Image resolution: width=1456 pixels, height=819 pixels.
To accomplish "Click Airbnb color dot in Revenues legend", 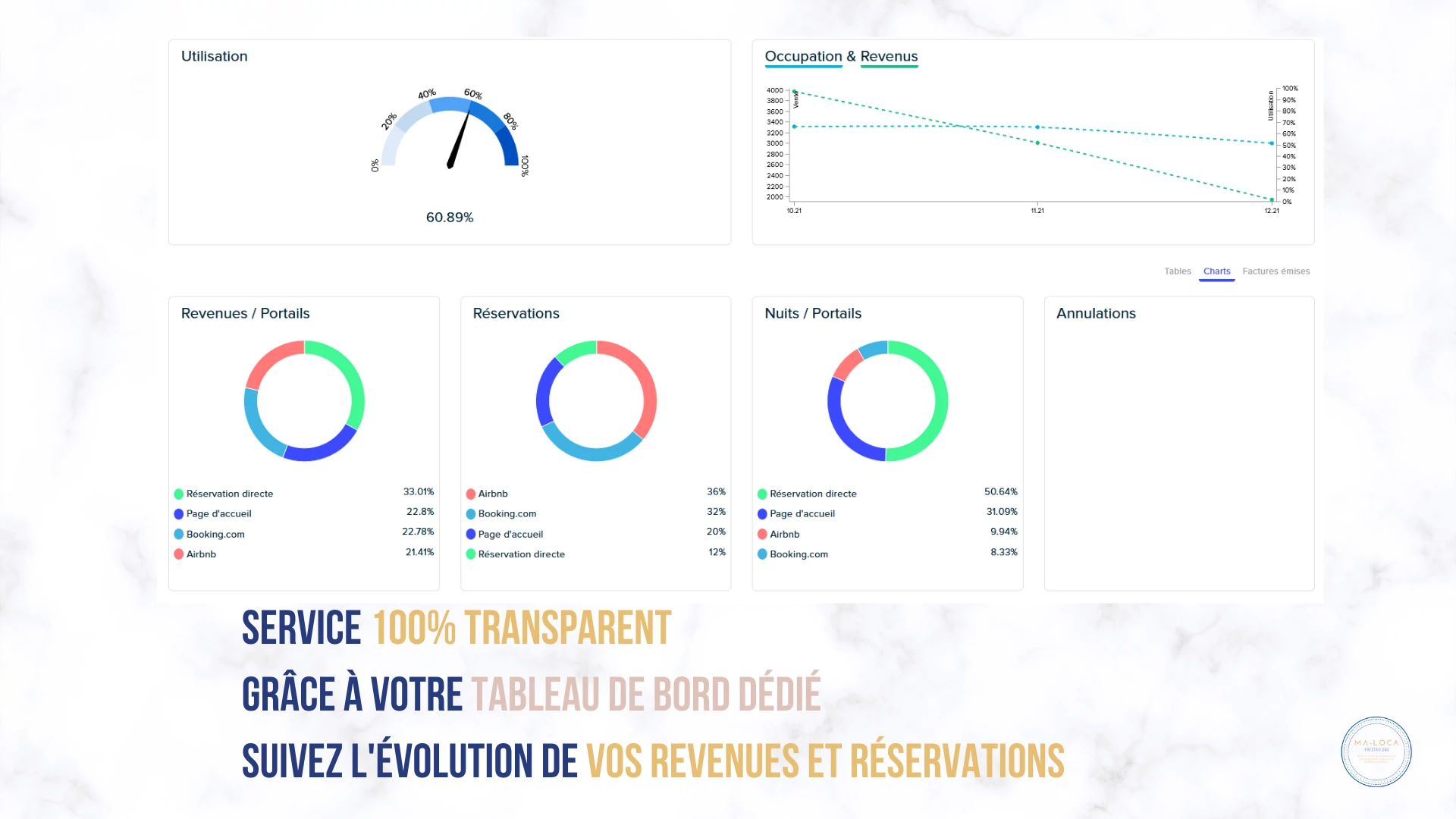I will (x=179, y=554).
